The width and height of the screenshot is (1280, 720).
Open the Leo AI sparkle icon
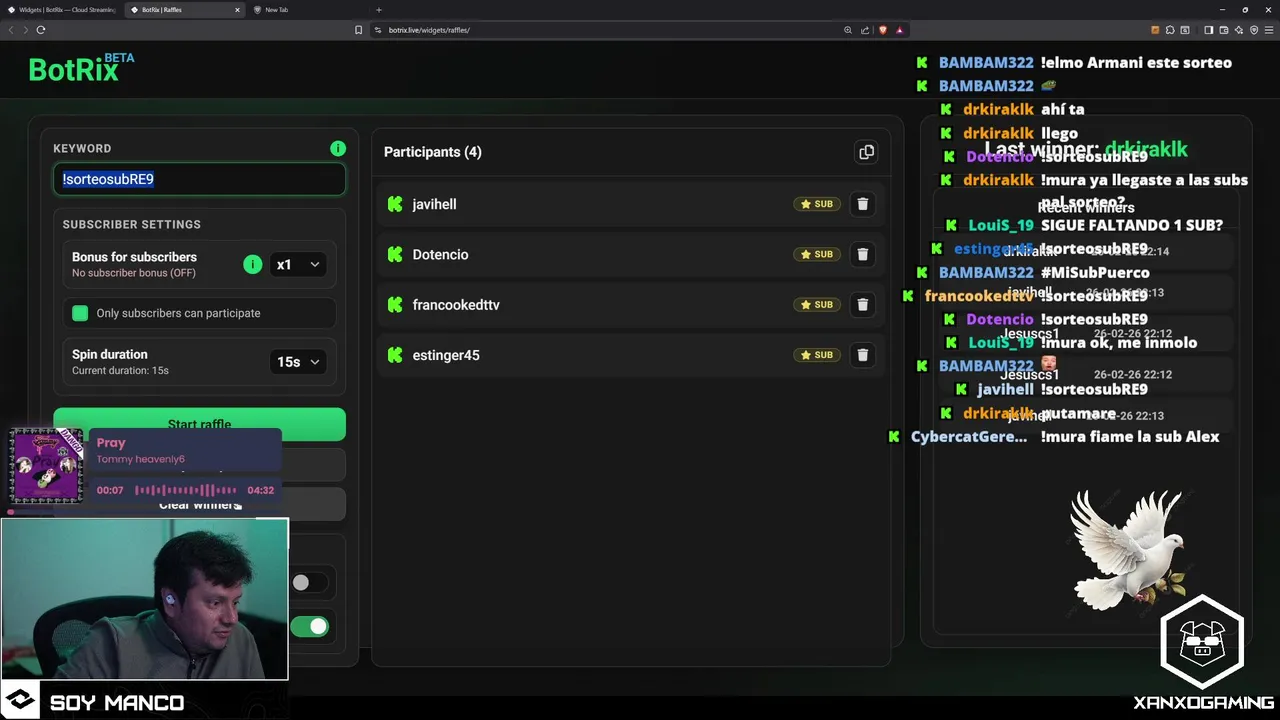[x=1239, y=30]
